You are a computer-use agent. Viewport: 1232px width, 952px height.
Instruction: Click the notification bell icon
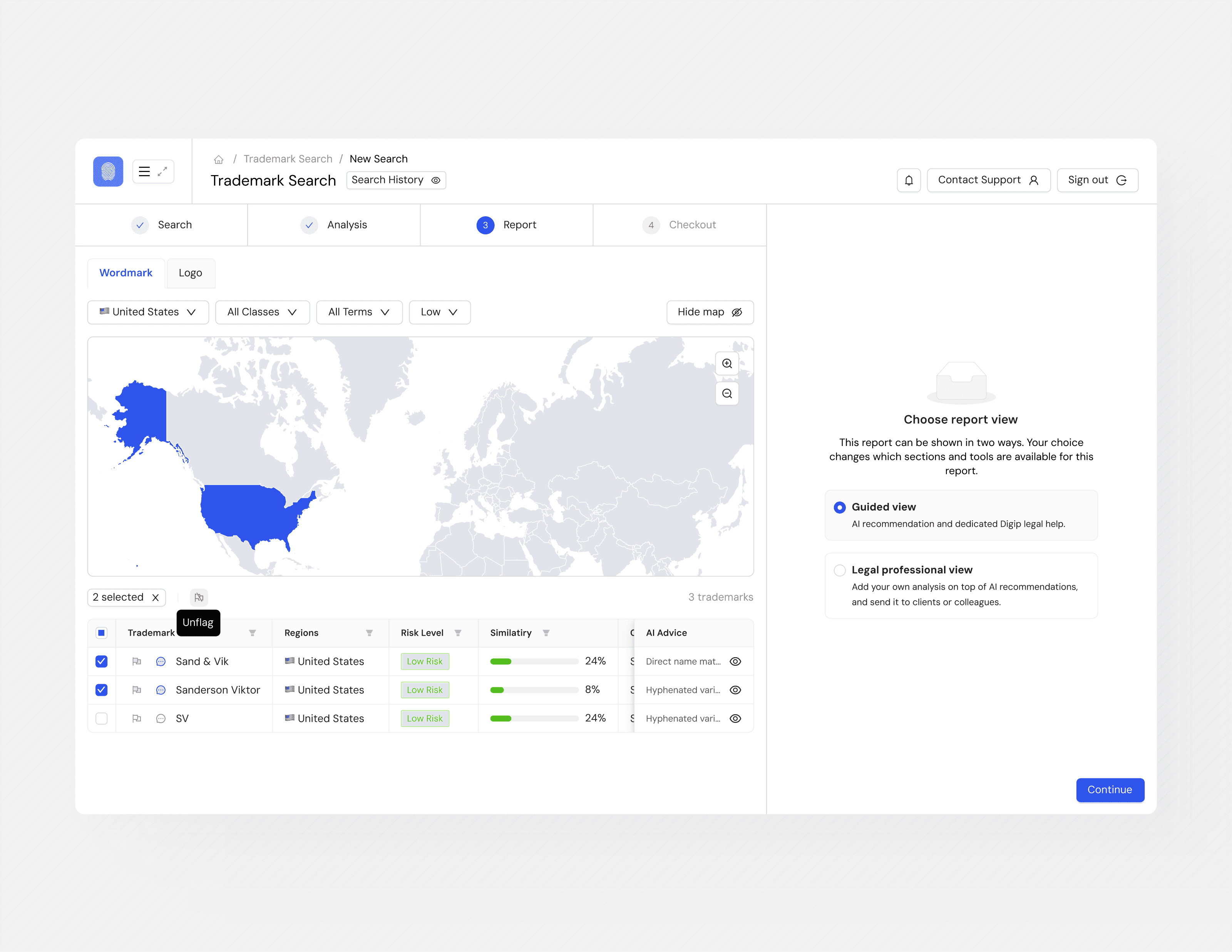[x=908, y=180]
